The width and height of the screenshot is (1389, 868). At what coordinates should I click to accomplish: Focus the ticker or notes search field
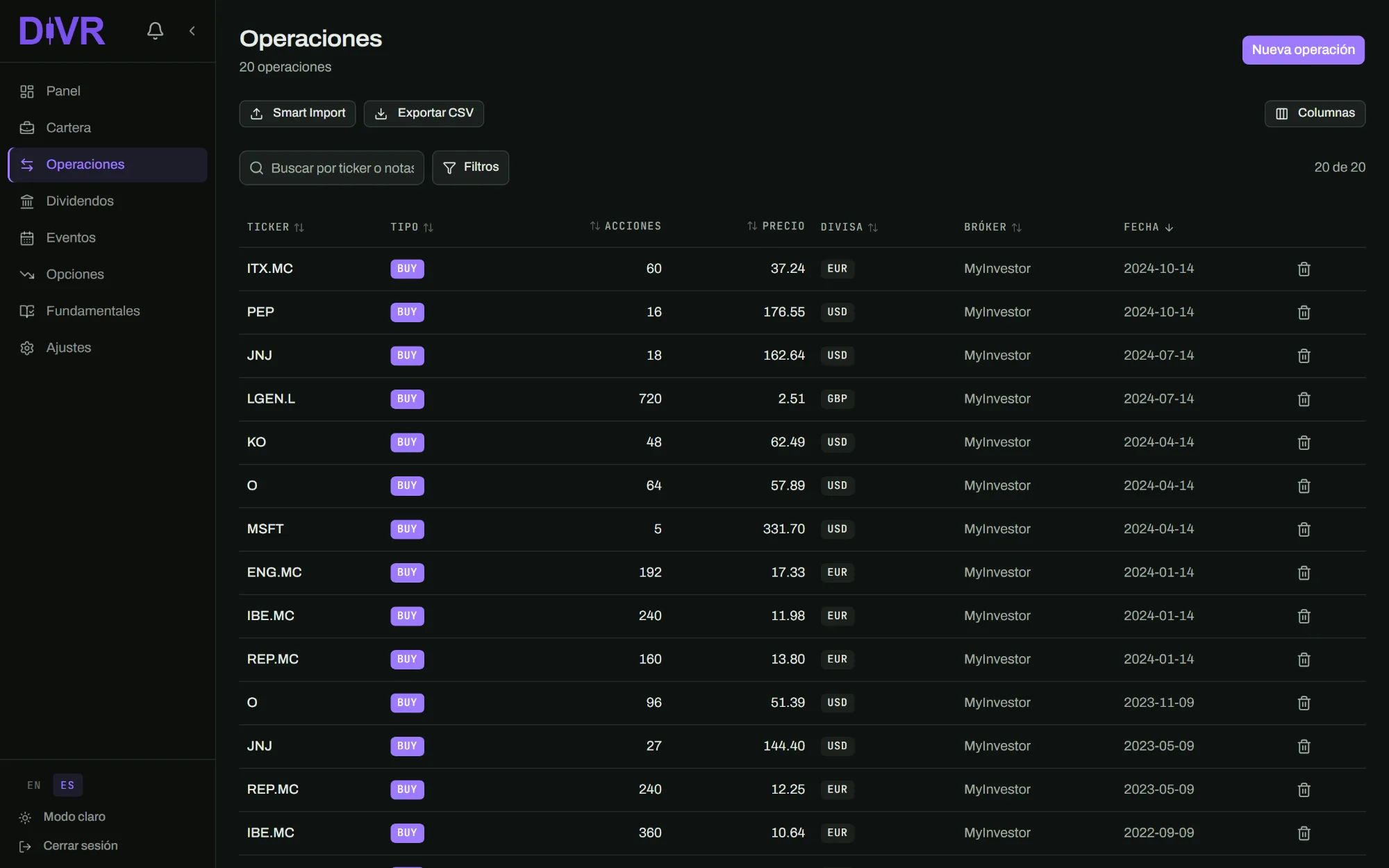point(331,168)
